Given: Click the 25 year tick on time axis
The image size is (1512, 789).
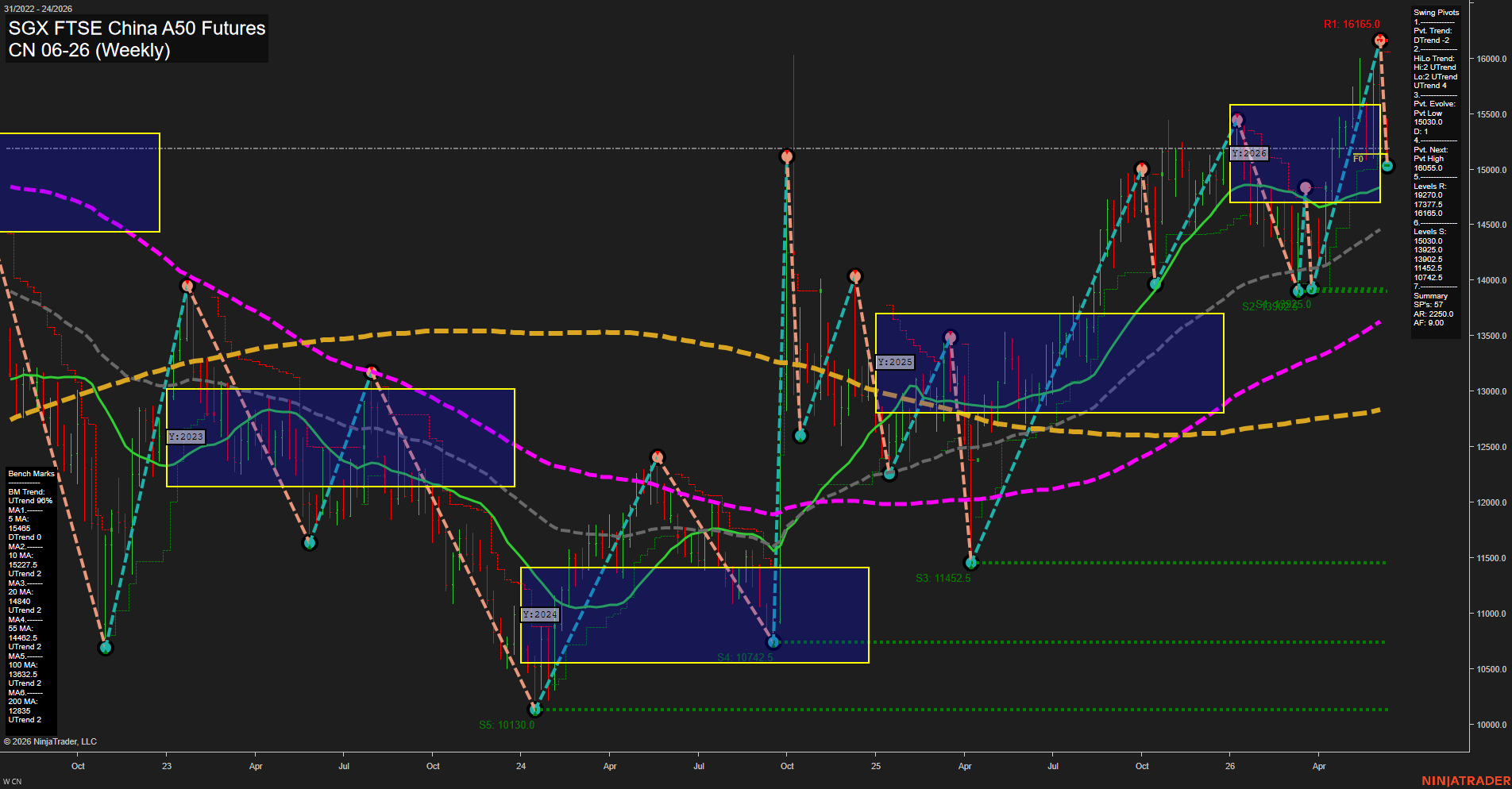Looking at the screenshot, I should click(x=876, y=766).
